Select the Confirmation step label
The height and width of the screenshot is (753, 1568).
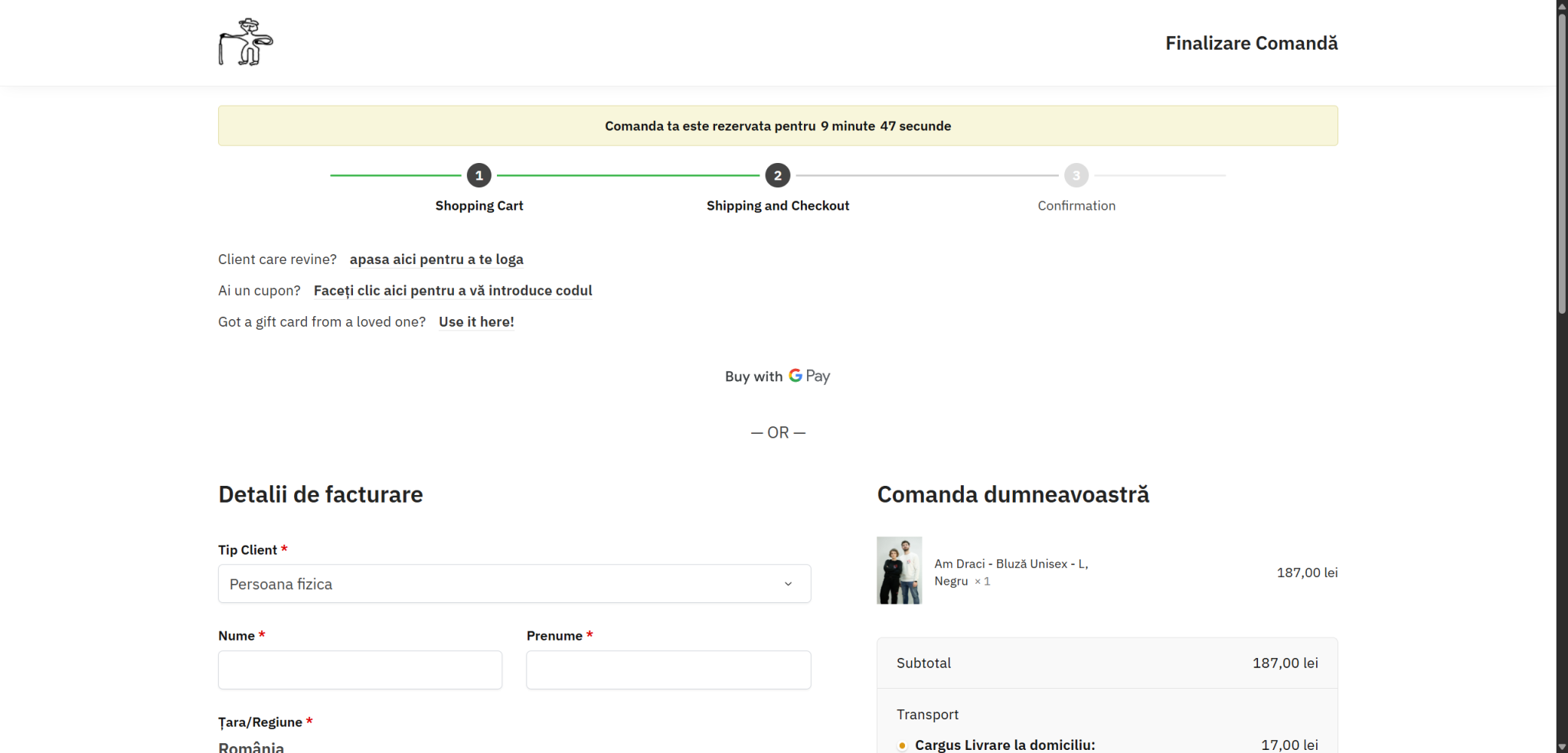point(1076,205)
